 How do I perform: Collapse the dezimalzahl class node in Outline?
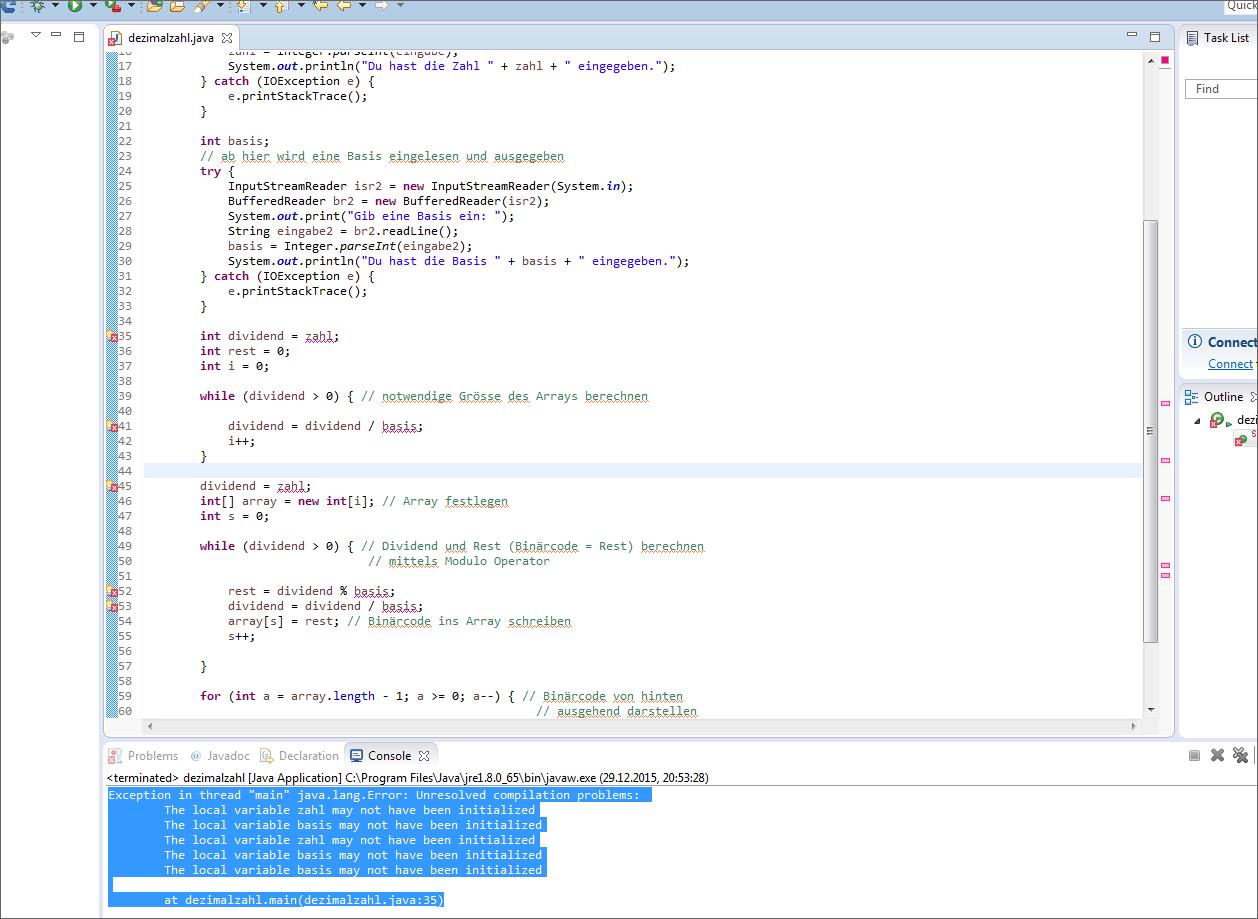[x=1196, y=421]
